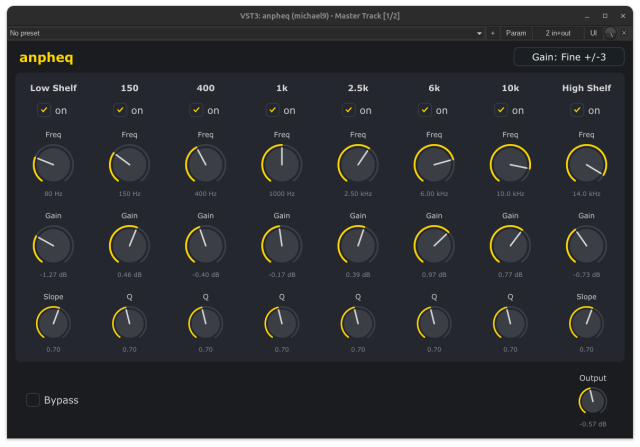Toggle the UI button

pyautogui.click(x=593, y=33)
